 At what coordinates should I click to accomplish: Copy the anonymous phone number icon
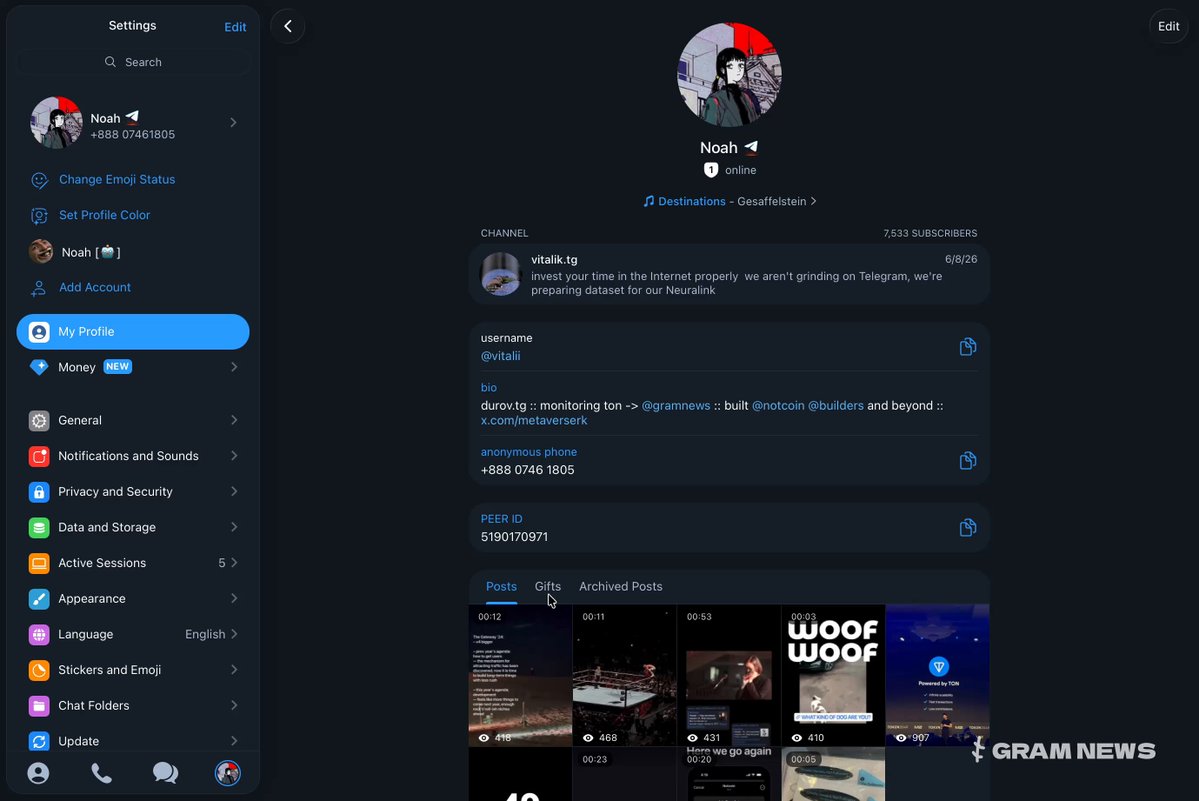click(967, 460)
